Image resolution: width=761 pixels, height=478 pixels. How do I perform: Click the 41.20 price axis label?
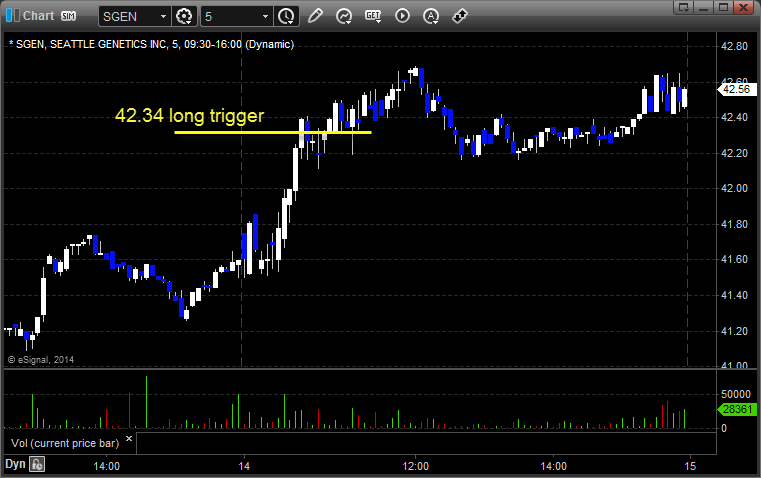[734, 331]
